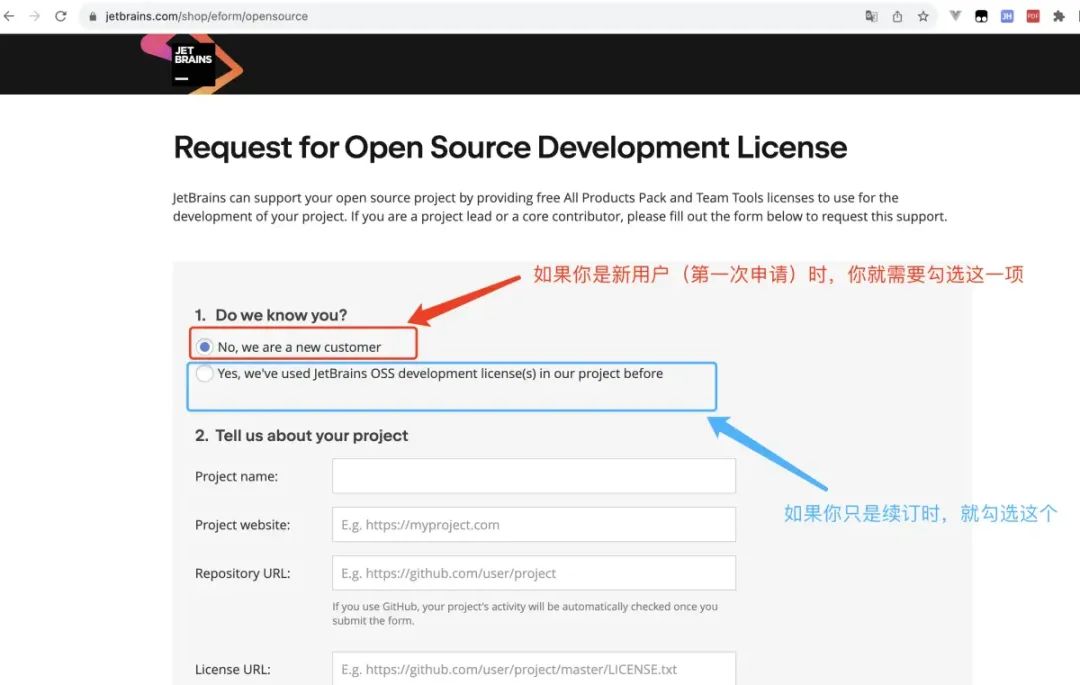Click the 'Project website:' label
This screenshot has height=685, width=1080.
(x=242, y=525)
